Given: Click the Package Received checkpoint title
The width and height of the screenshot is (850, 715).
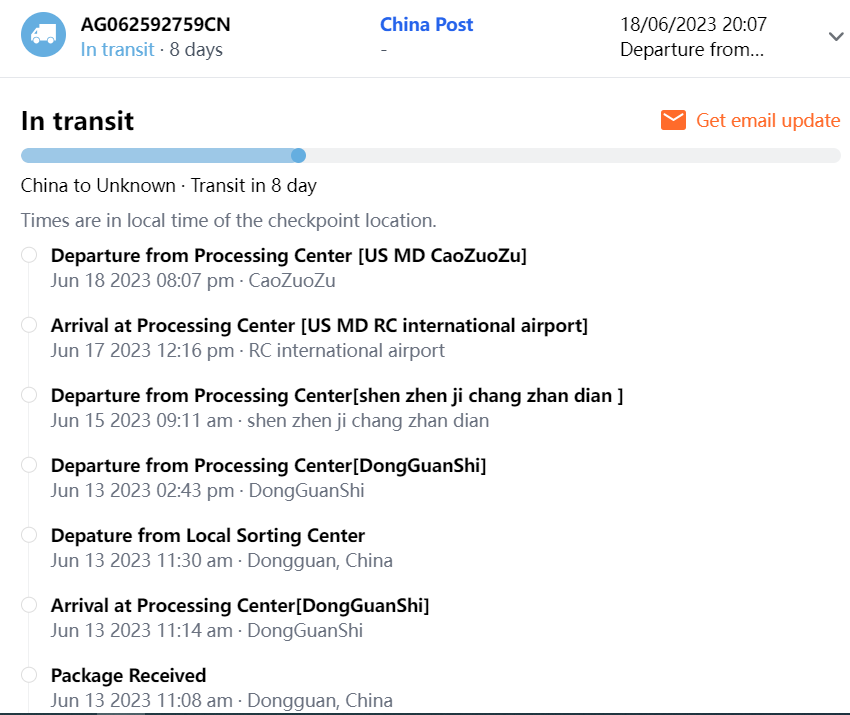Looking at the screenshot, I should click(x=128, y=675).
